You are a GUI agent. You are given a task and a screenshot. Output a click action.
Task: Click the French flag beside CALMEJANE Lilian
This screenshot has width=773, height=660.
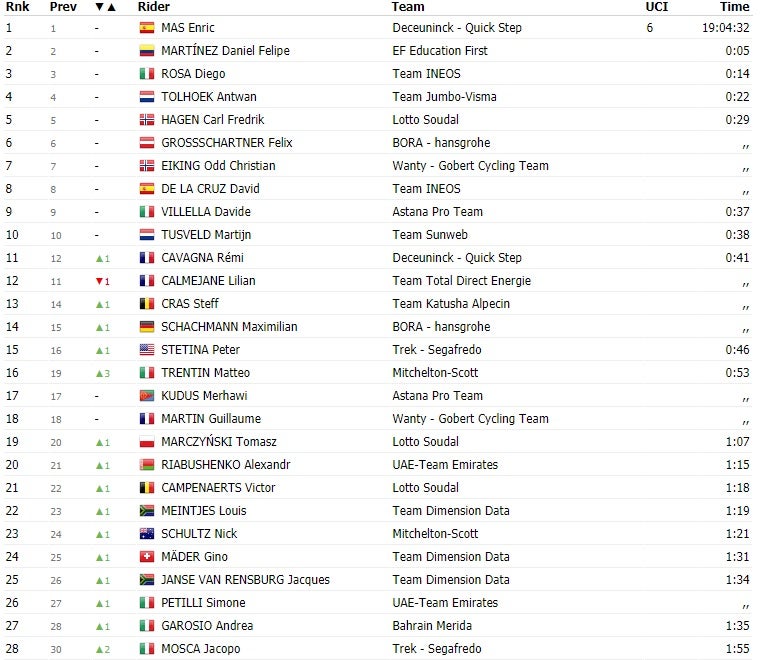click(x=146, y=281)
